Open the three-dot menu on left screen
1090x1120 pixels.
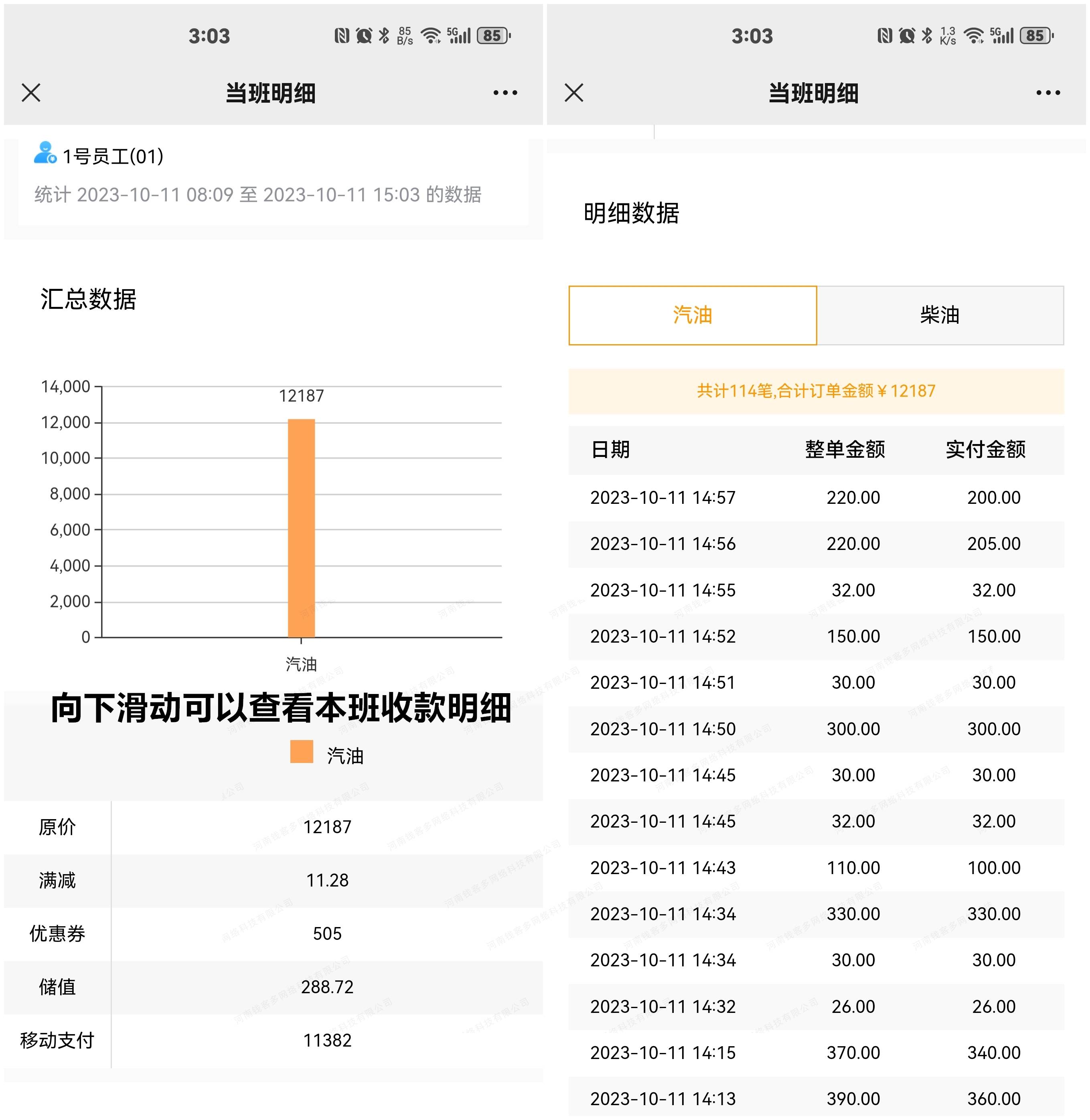tap(505, 93)
